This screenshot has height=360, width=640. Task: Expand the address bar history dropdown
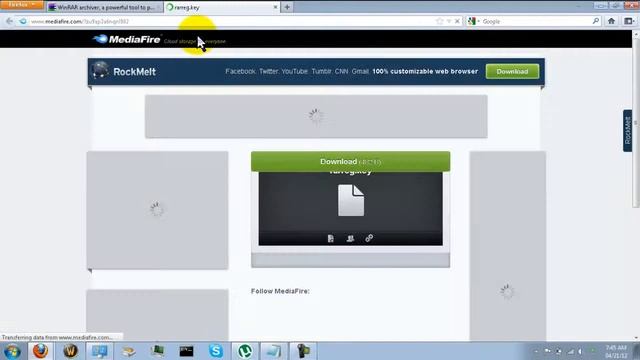[x=449, y=21]
